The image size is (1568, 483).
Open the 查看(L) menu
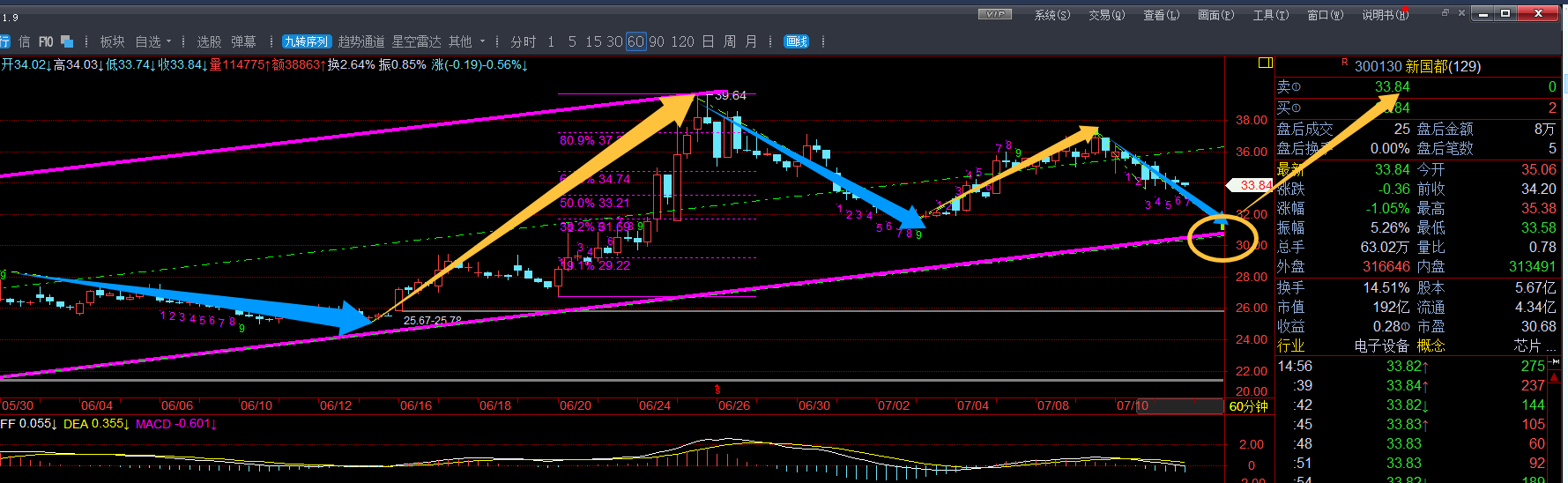[x=1161, y=15]
